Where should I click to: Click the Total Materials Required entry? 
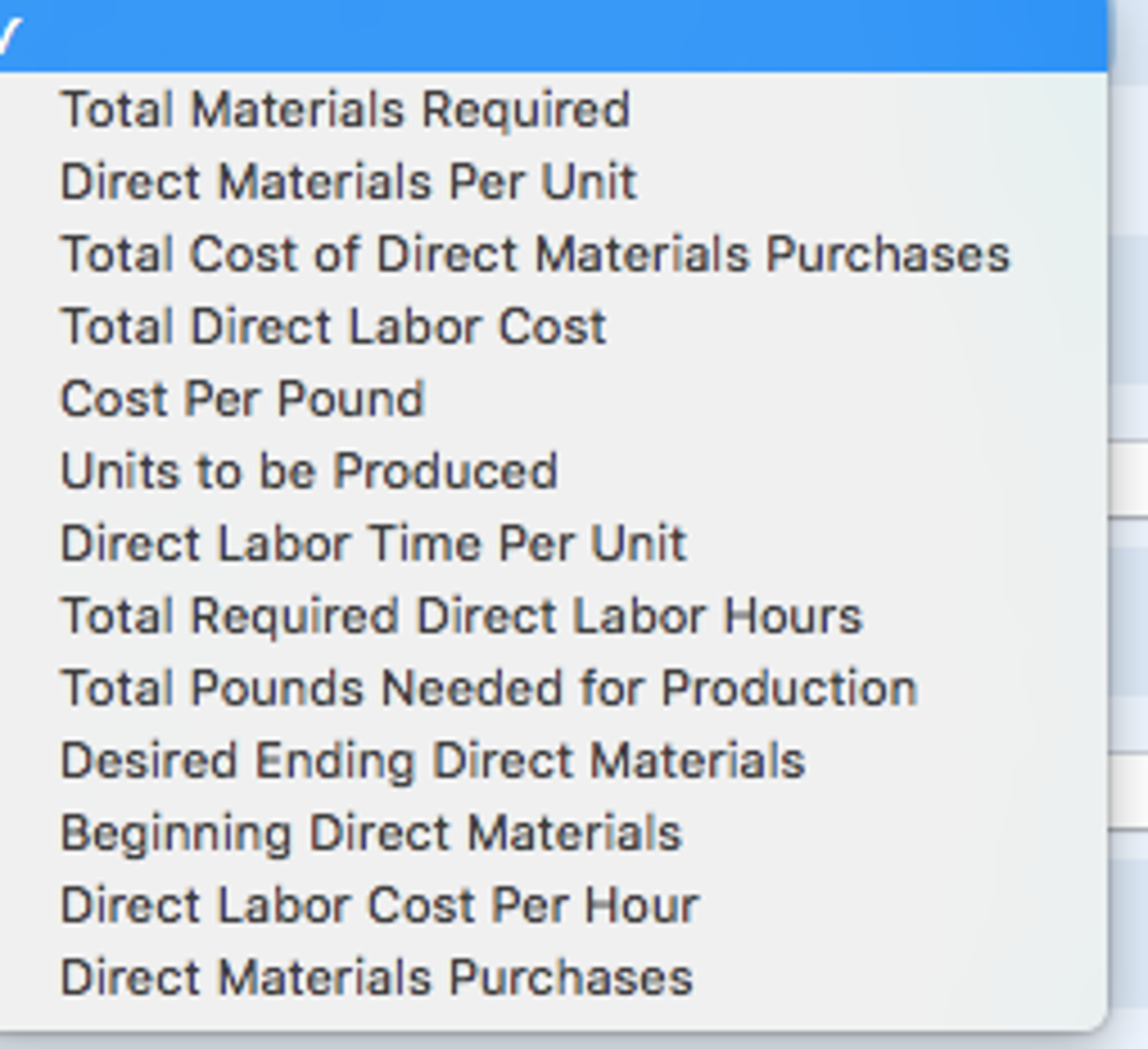tap(345, 109)
